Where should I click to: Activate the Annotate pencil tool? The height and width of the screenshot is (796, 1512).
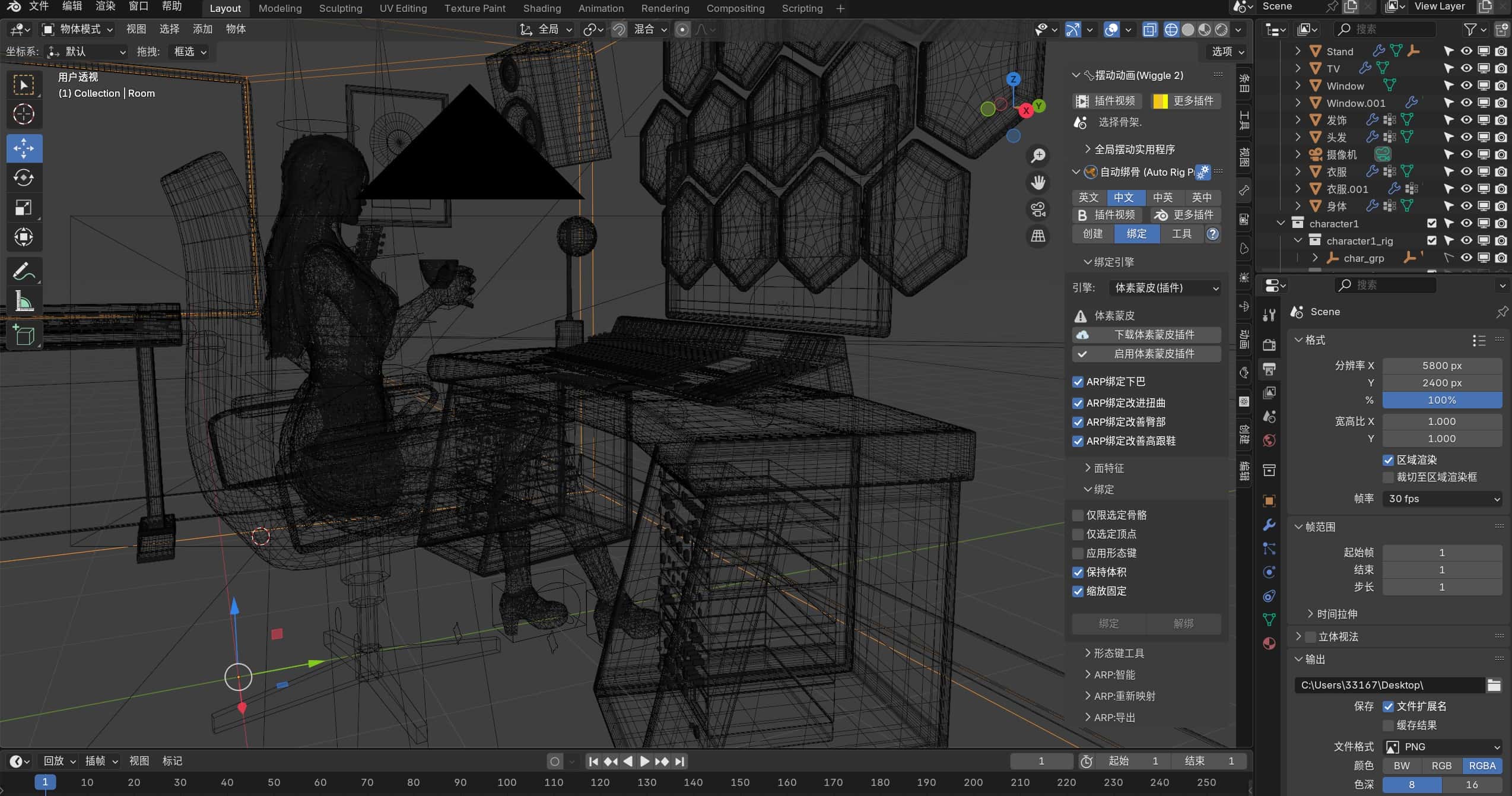[x=24, y=272]
